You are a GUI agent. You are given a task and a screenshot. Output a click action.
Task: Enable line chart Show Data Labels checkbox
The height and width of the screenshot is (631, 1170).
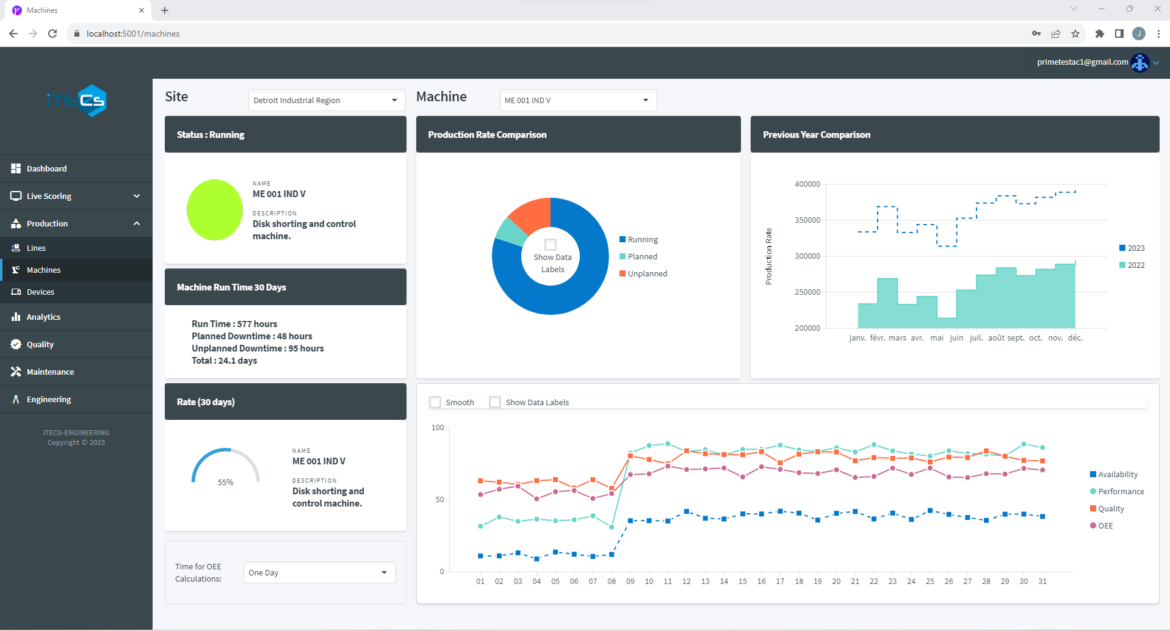point(495,402)
